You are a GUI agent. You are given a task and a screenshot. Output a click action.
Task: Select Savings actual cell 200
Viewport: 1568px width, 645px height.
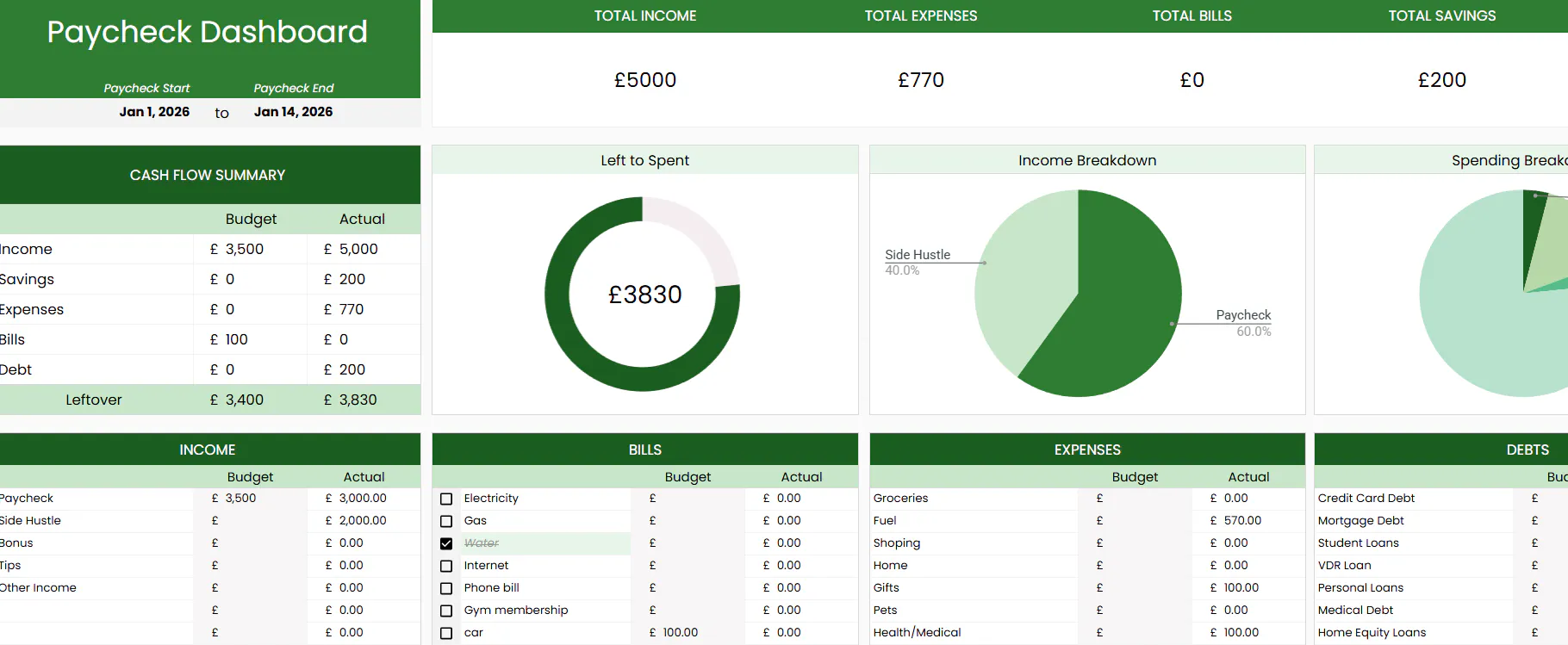(364, 279)
